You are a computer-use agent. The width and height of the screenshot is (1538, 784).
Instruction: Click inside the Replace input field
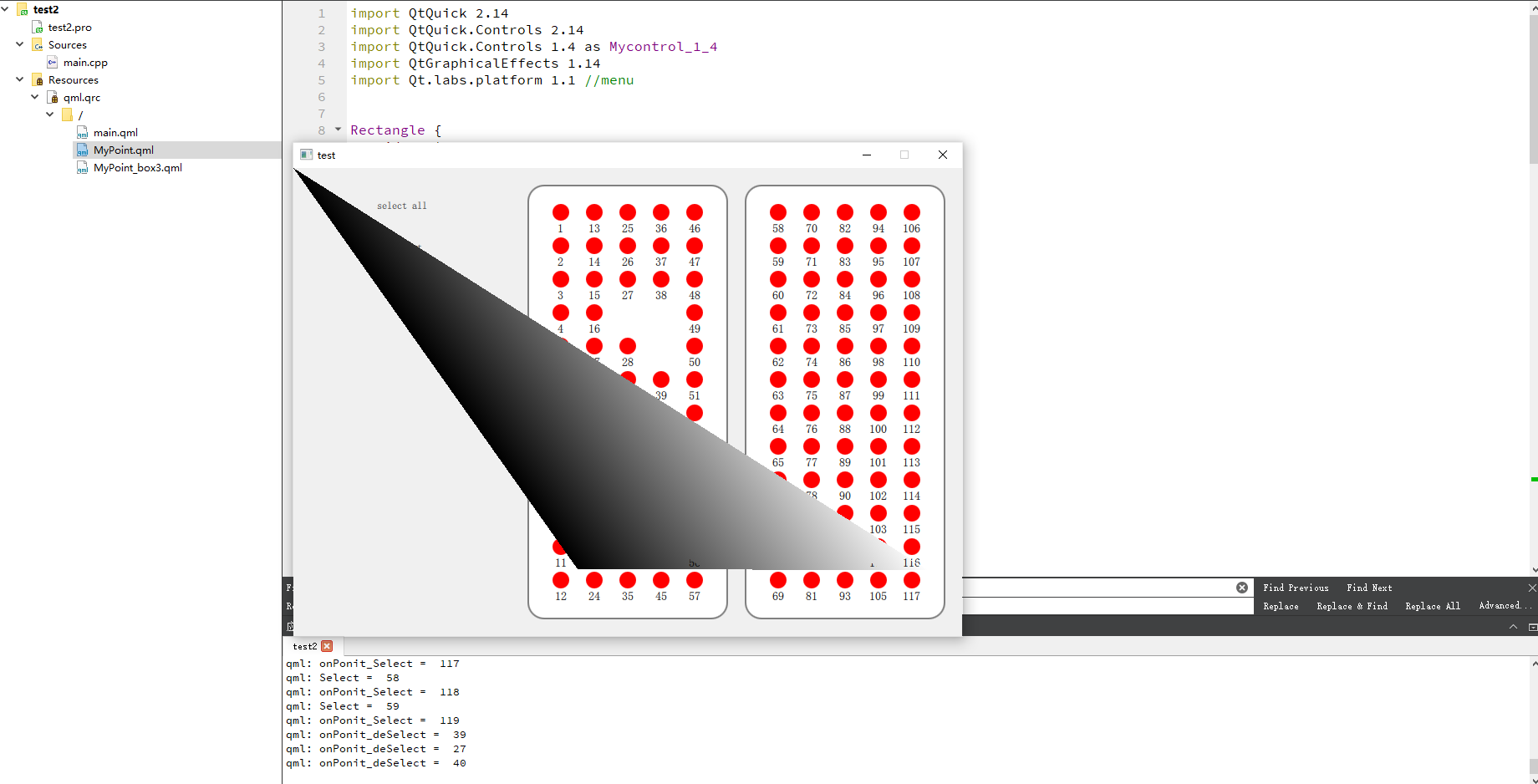1087,605
